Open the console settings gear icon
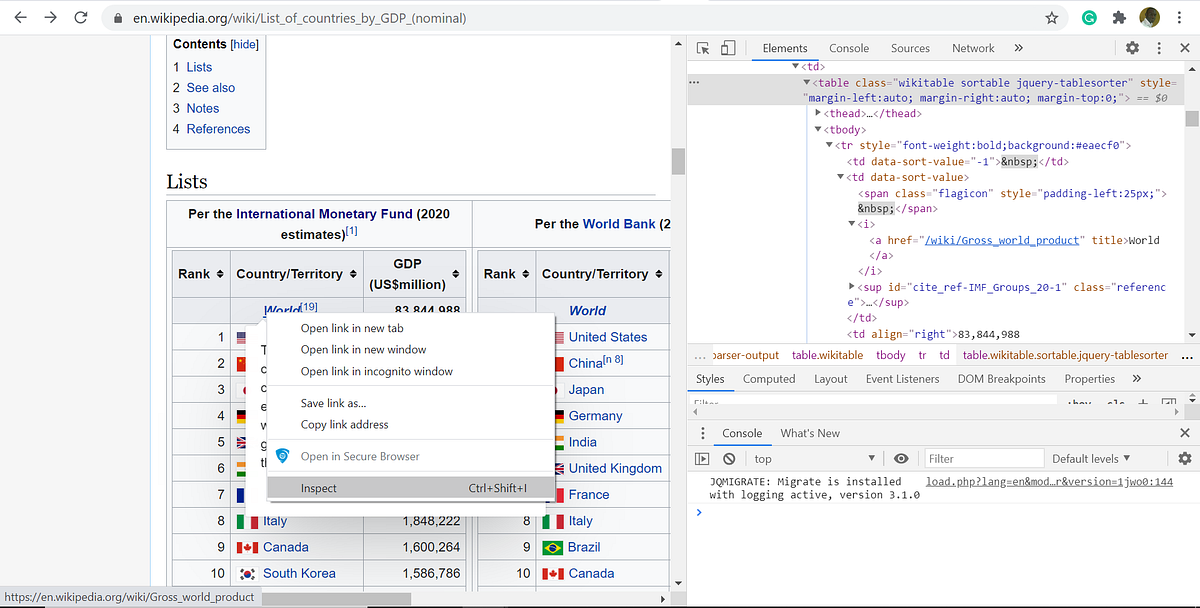Image resolution: width=1200 pixels, height=608 pixels. 1184,458
